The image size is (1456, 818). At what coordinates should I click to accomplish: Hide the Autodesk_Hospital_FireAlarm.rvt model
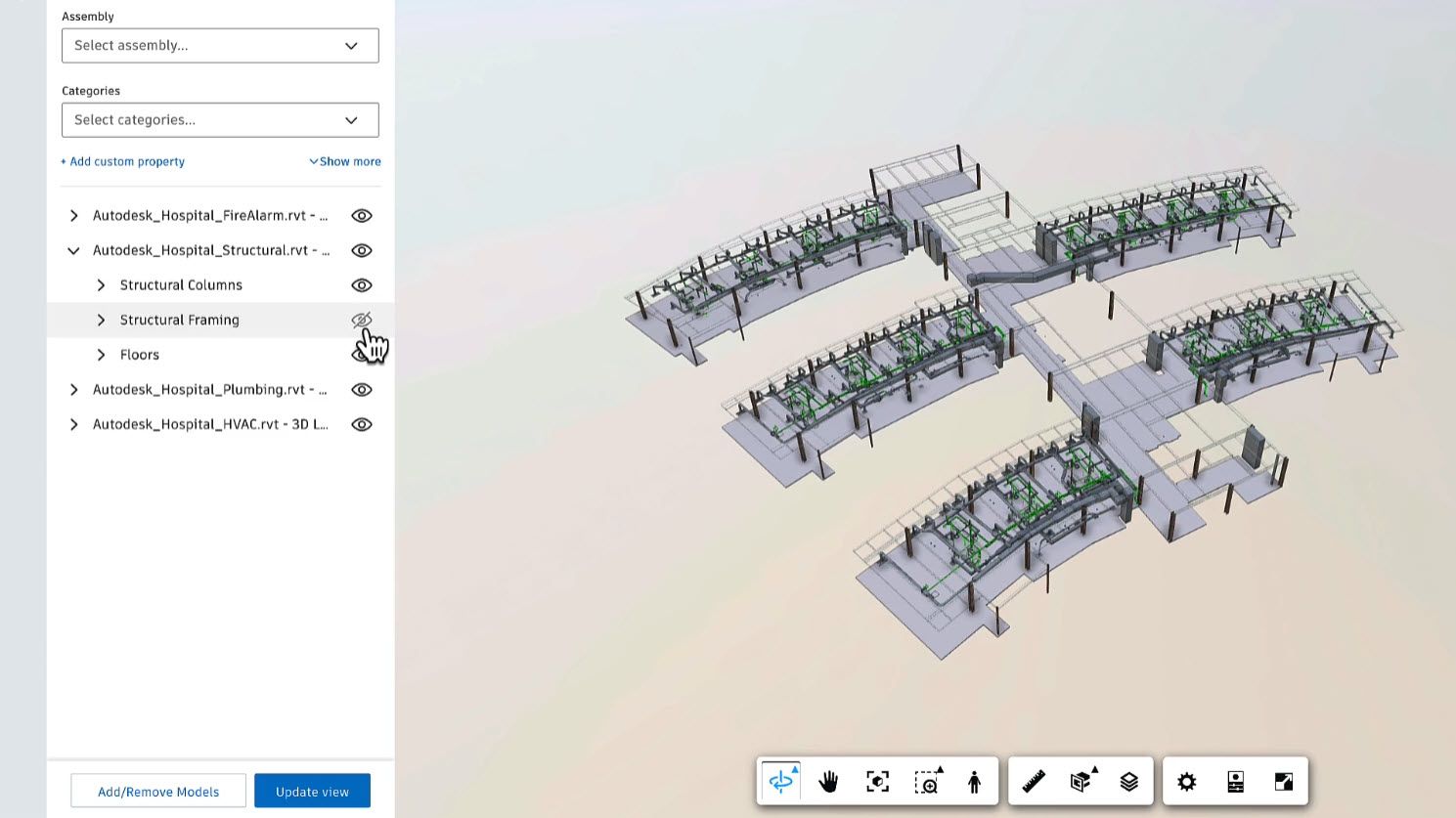click(x=362, y=215)
